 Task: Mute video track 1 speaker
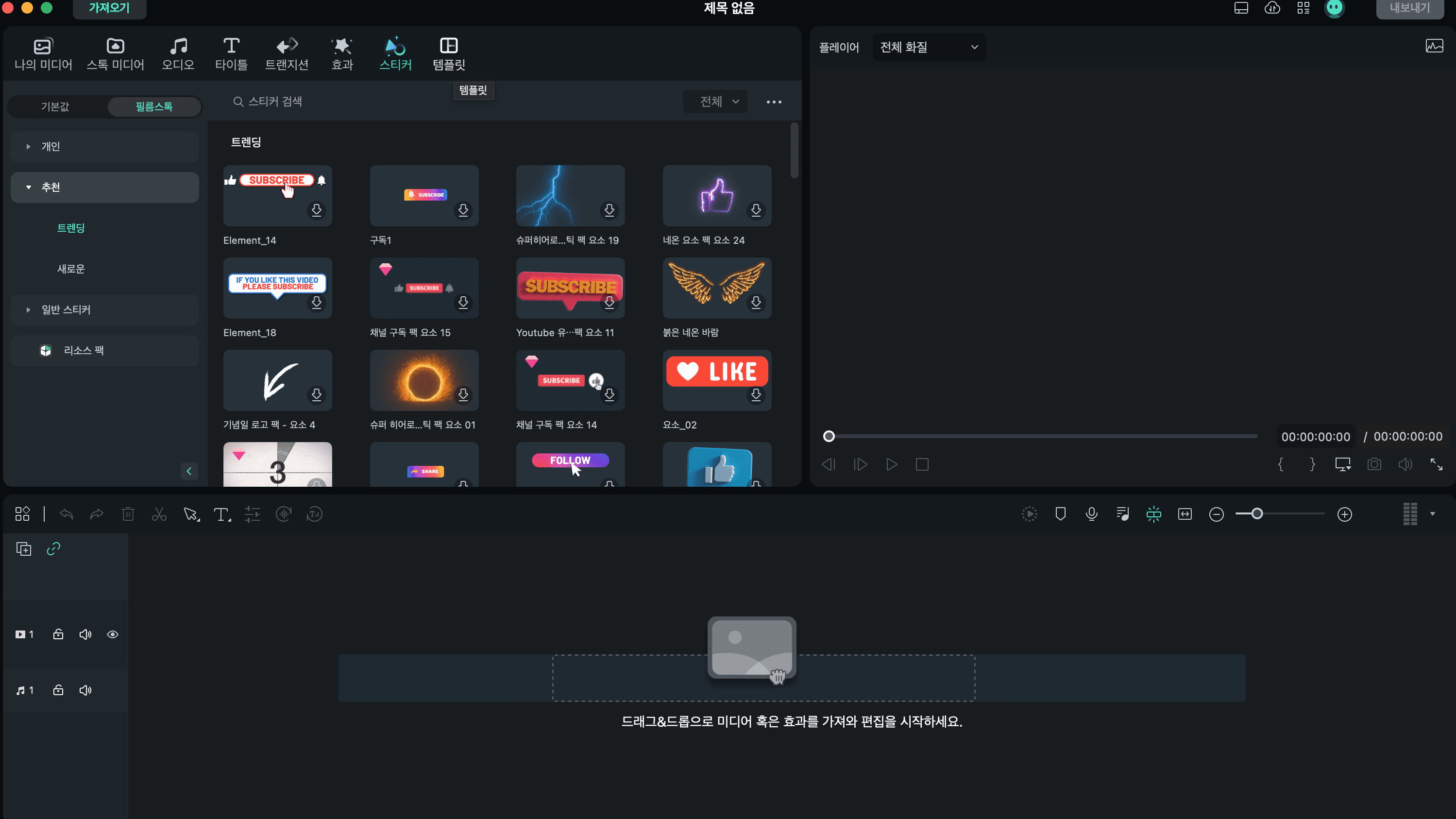[x=85, y=634]
